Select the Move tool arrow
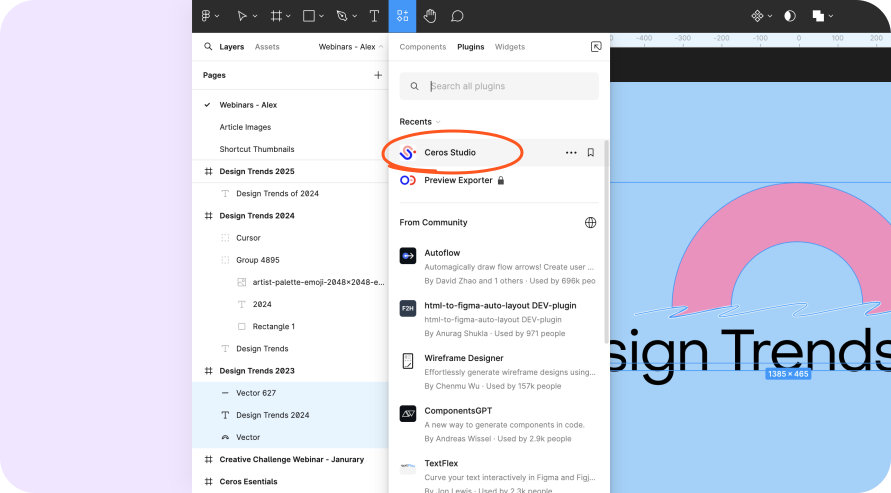Viewport: 891px width, 493px height. [242, 16]
